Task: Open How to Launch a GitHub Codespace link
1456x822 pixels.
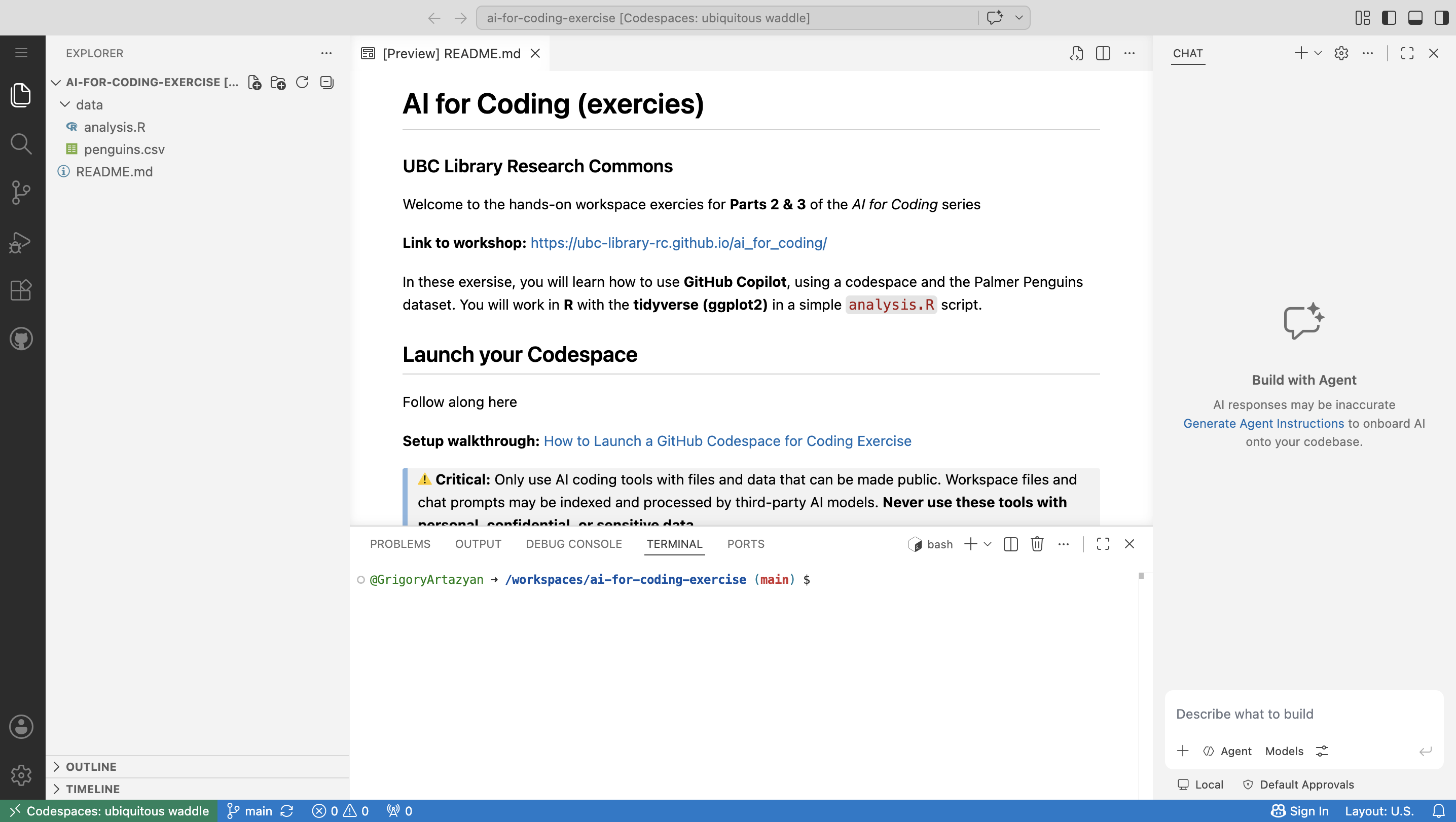Action: pos(727,441)
